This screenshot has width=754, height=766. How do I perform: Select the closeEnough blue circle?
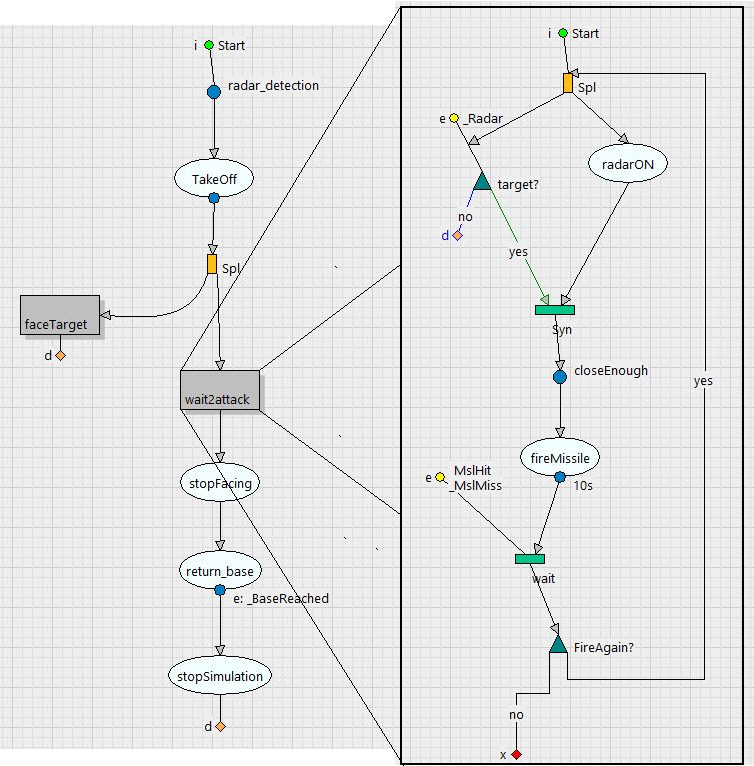pyautogui.click(x=560, y=377)
